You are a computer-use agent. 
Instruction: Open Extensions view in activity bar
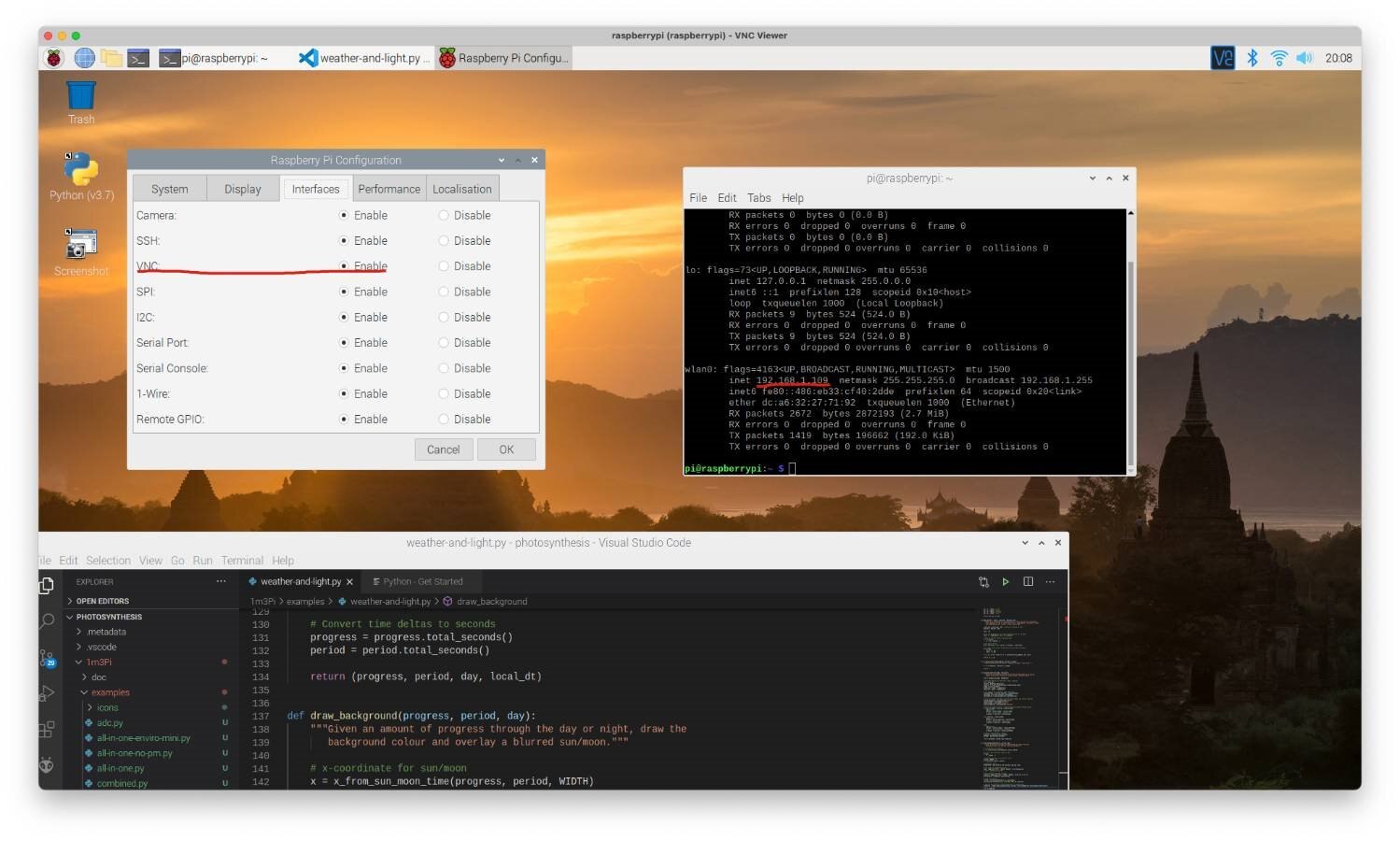[x=47, y=730]
